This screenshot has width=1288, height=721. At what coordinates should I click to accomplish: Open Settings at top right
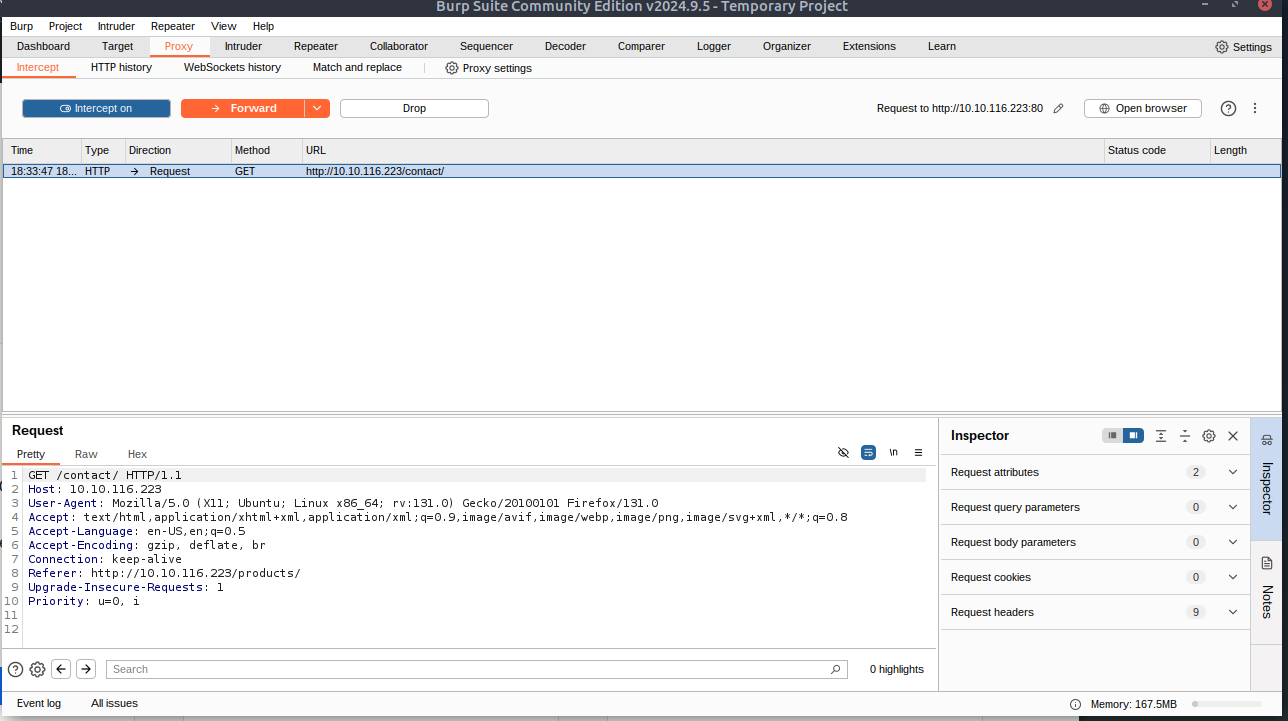(1243, 47)
